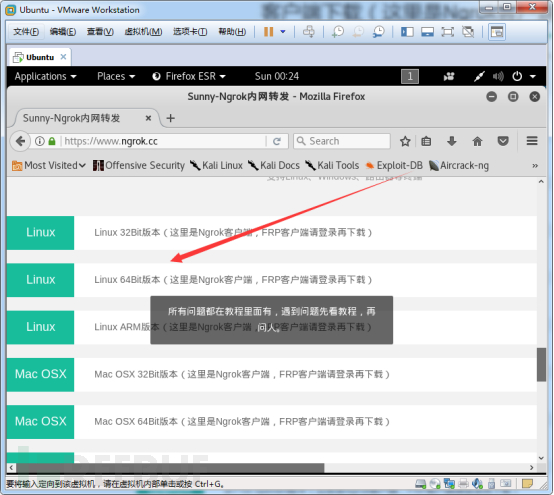Viewport: 554px width, 495px height.
Task: Open the 帮助(H) menu
Action: click(x=232, y=32)
